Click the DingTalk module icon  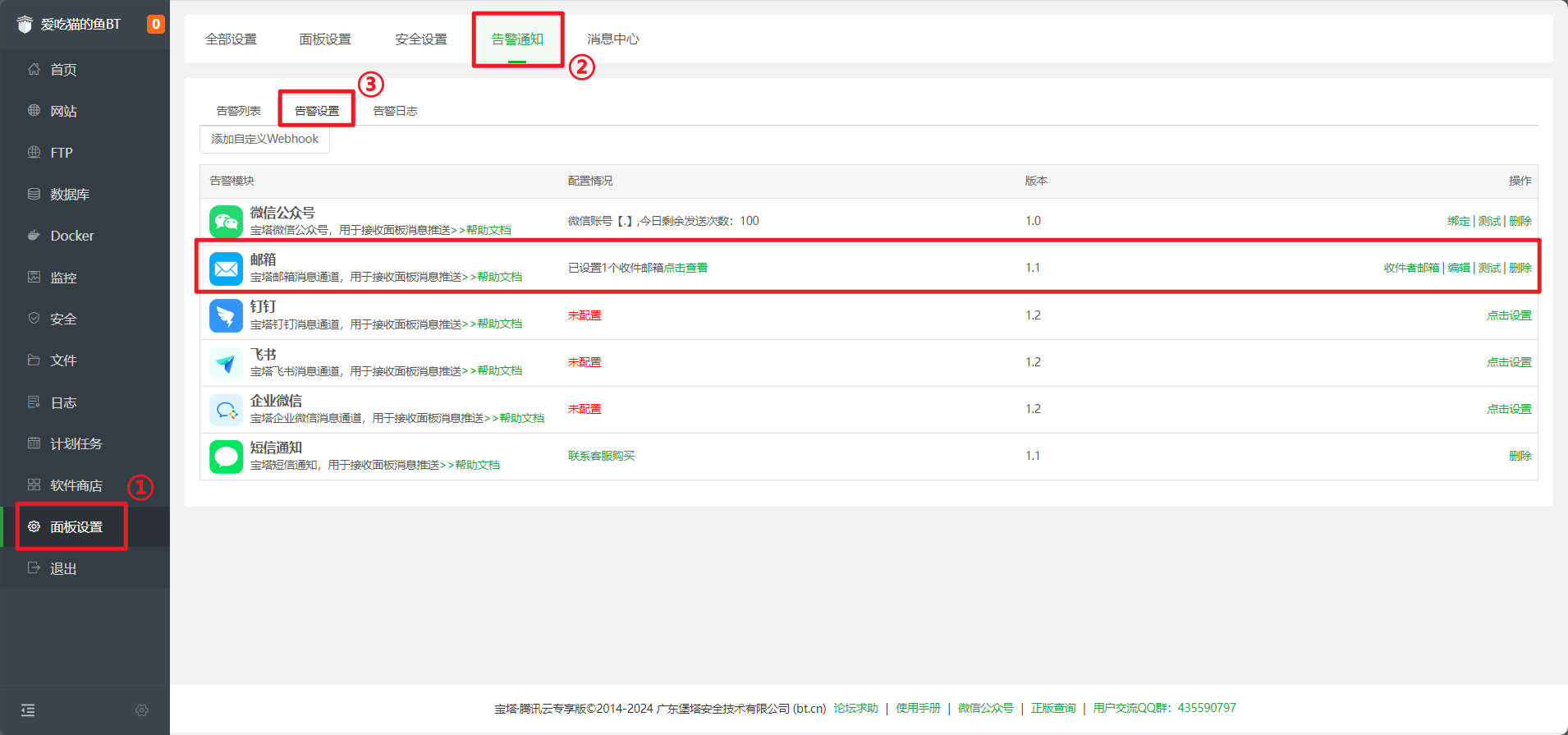tap(226, 315)
